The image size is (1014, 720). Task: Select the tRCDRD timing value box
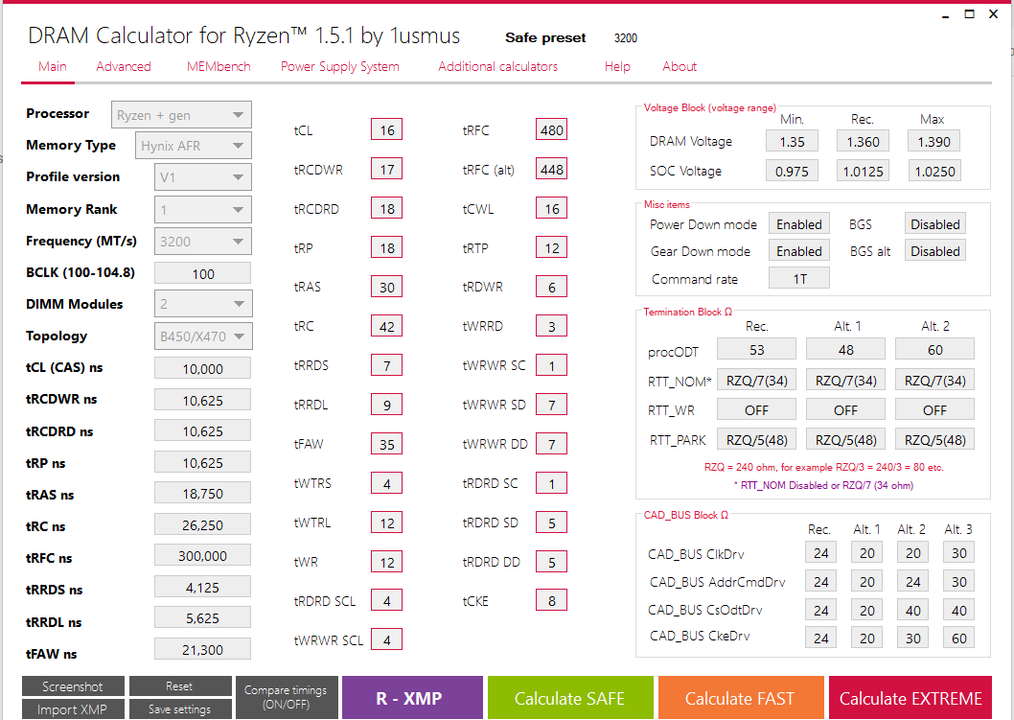[x=387, y=209]
